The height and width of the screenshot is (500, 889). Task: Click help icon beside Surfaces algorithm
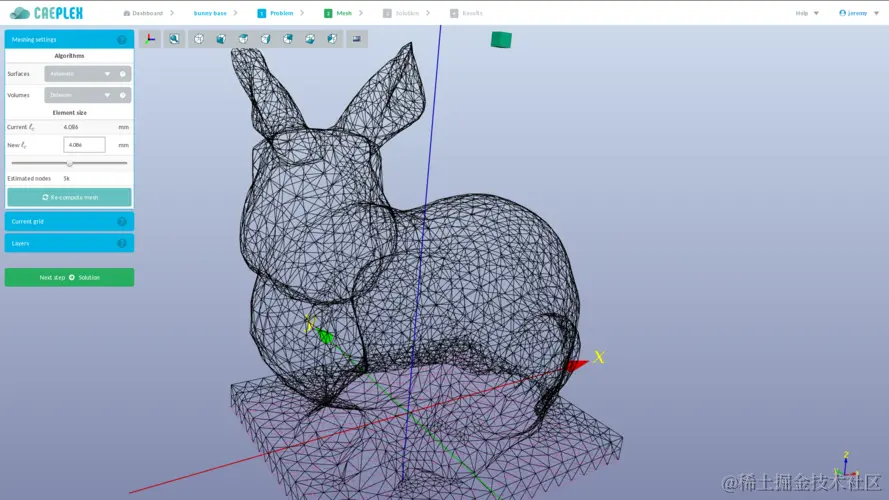pos(123,74)
